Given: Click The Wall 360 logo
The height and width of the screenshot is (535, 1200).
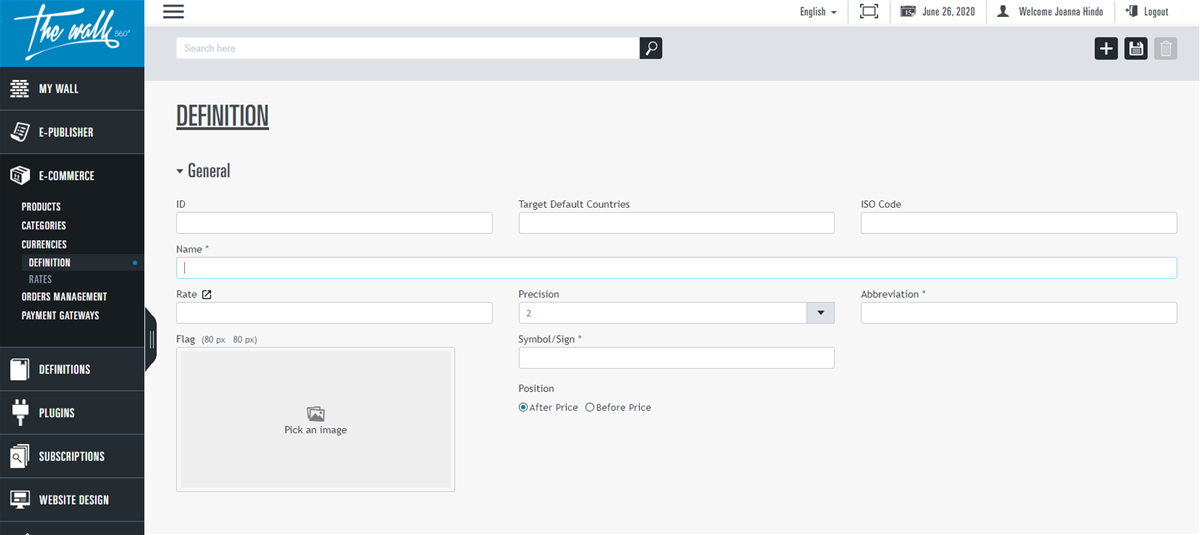Looking at the screenshot, I should click(72, 32).
